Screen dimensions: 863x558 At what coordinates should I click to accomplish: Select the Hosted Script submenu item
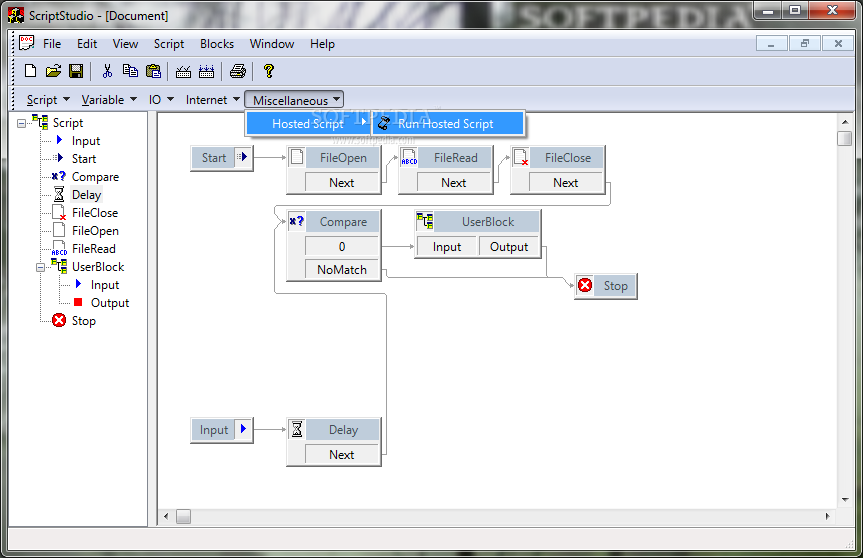click(x=308, y=123)
